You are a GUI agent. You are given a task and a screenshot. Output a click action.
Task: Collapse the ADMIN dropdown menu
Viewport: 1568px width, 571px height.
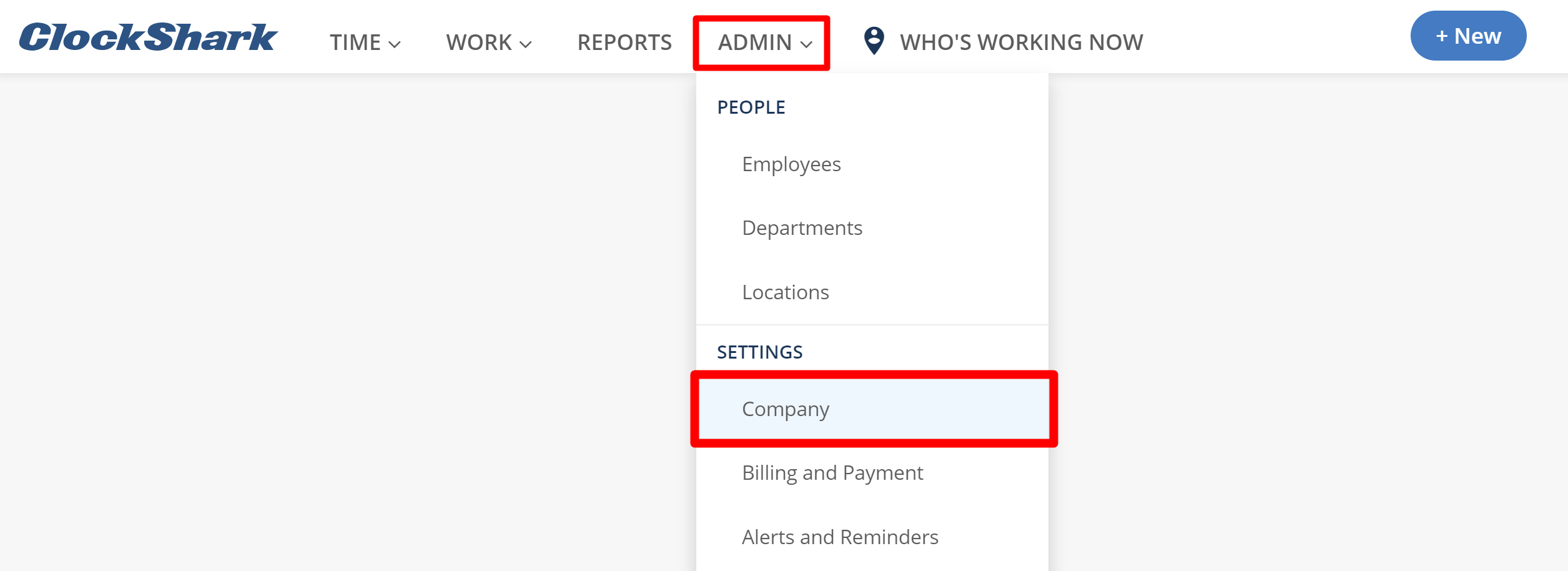click(x=762, y=42)
